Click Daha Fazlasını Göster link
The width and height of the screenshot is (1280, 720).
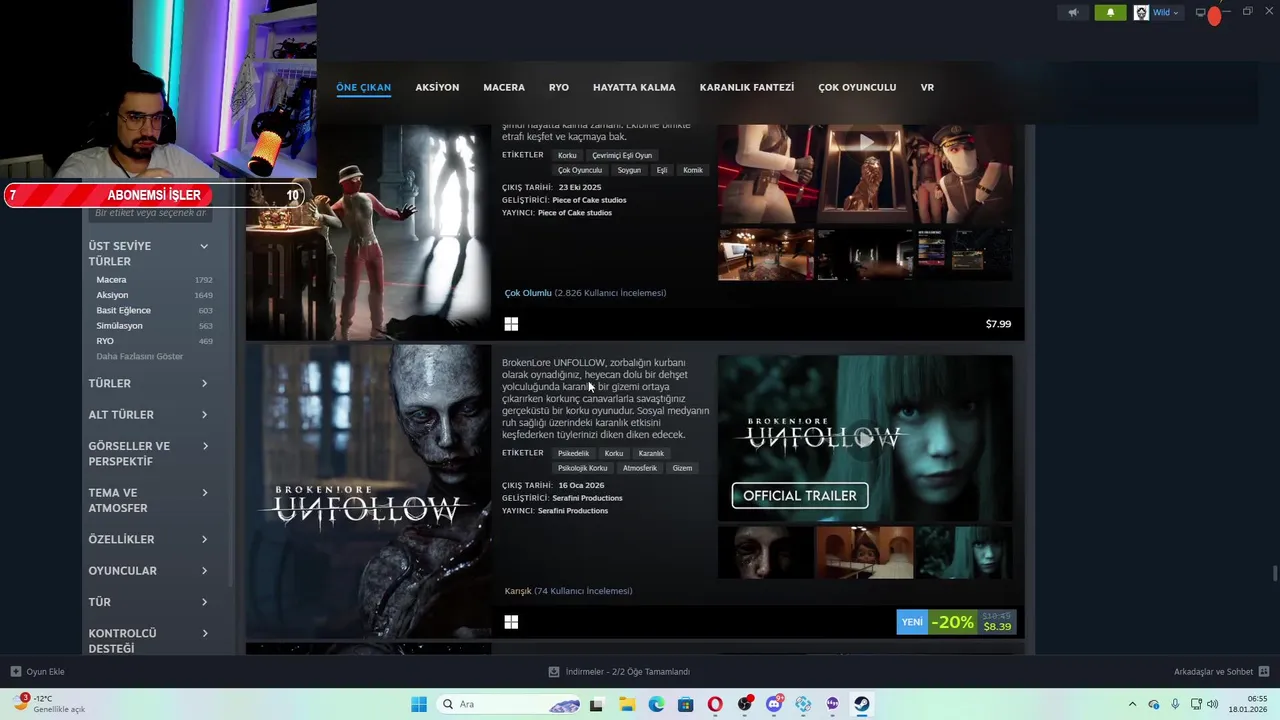139,356
